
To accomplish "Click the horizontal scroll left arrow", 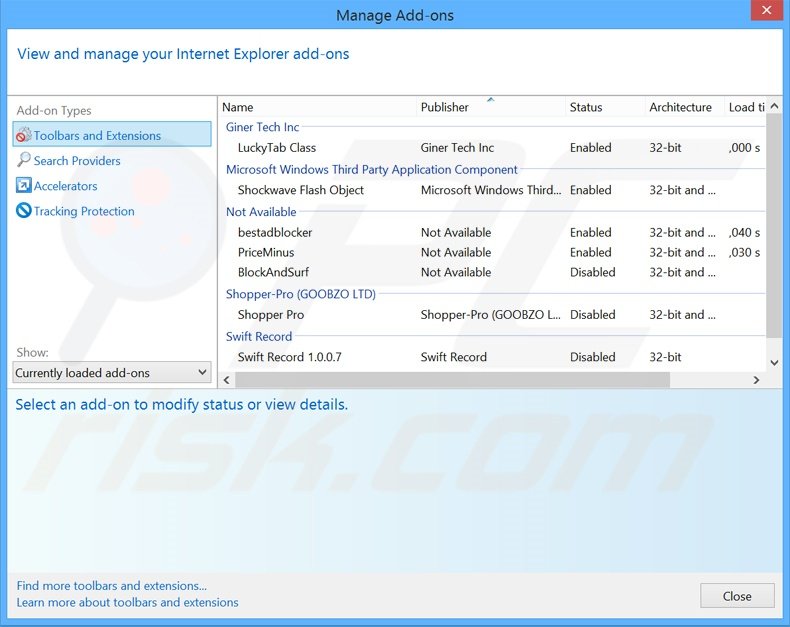I will tap(227, 380).
